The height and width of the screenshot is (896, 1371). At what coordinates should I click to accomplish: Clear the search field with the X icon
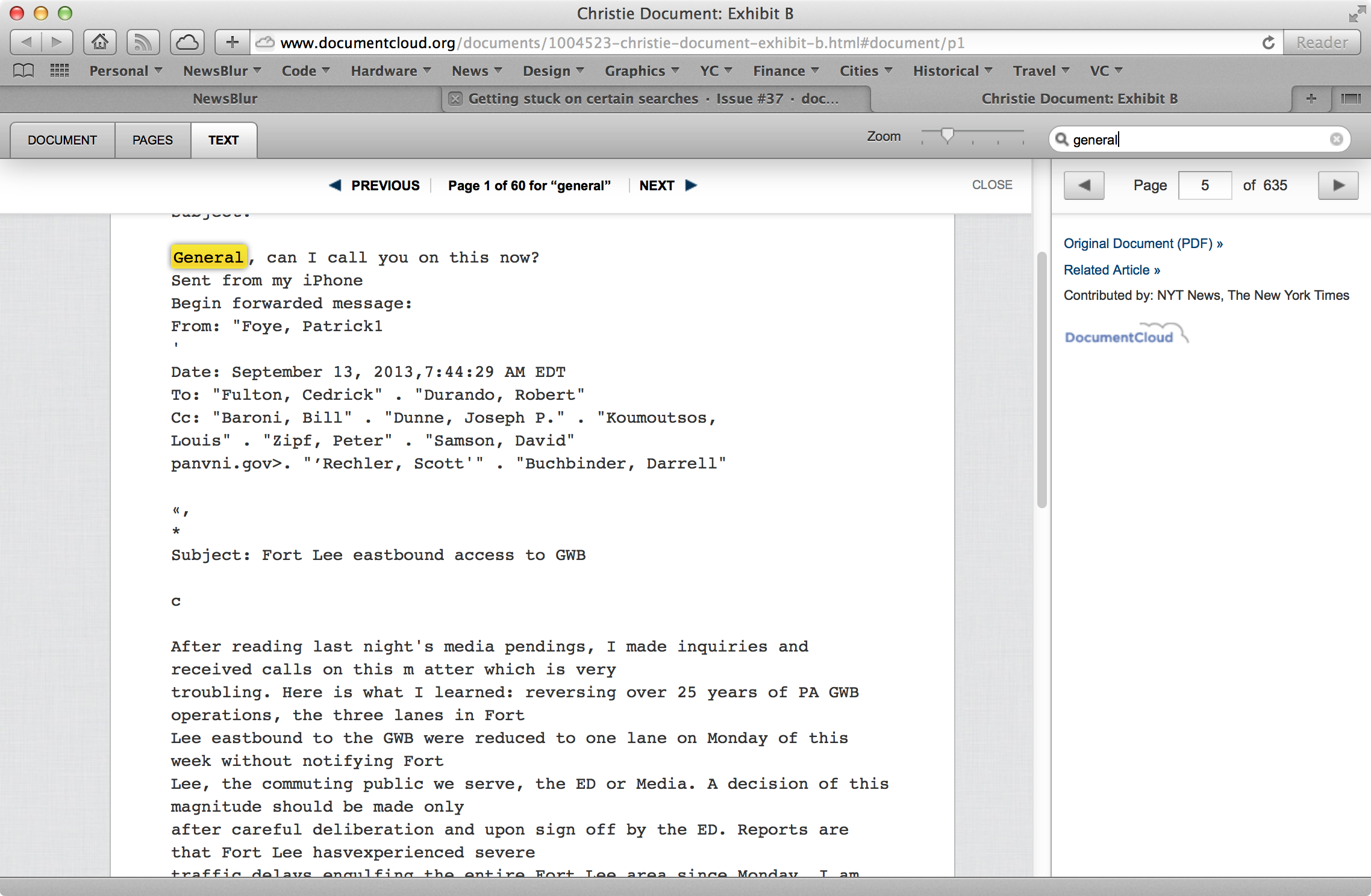pos(1336,139)
